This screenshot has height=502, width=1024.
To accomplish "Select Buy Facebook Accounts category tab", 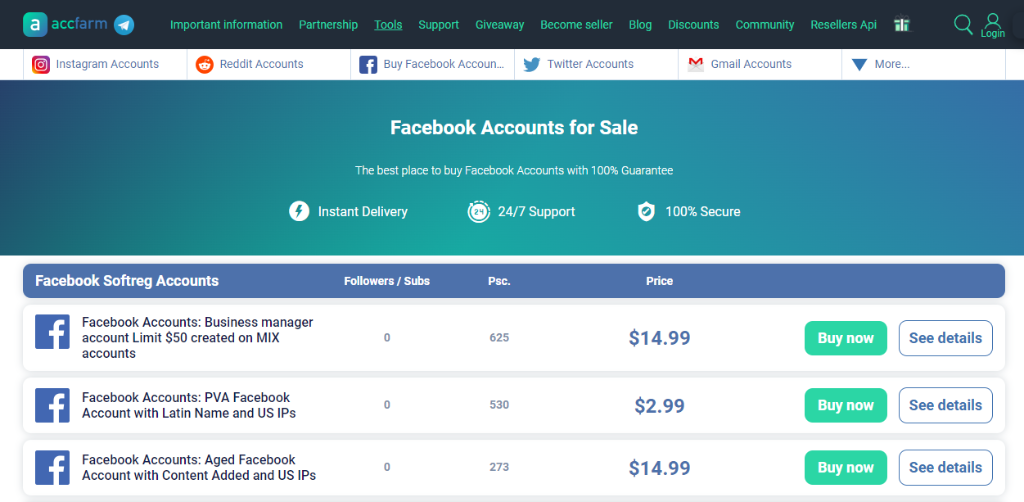I will coord(433,65).
